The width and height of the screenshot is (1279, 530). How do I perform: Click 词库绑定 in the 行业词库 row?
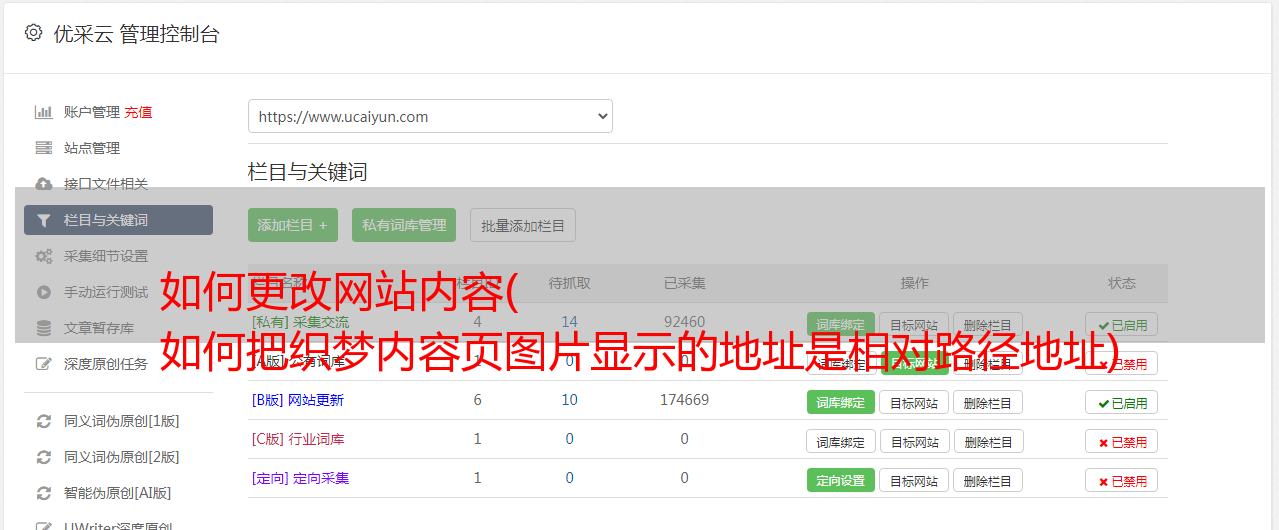tap(840, 441)
